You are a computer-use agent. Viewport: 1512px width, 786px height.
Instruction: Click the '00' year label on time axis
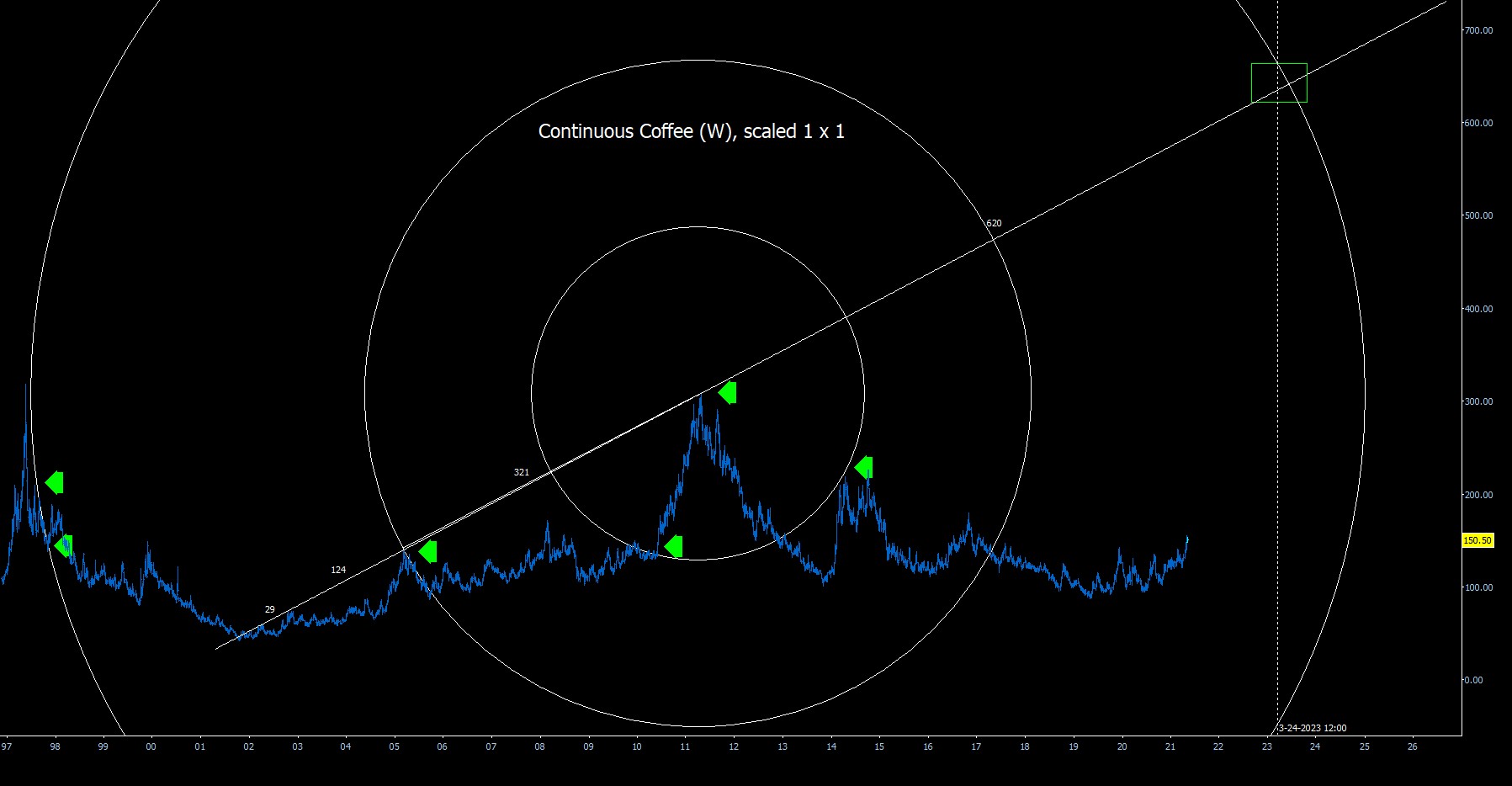[x=151, y=746]
